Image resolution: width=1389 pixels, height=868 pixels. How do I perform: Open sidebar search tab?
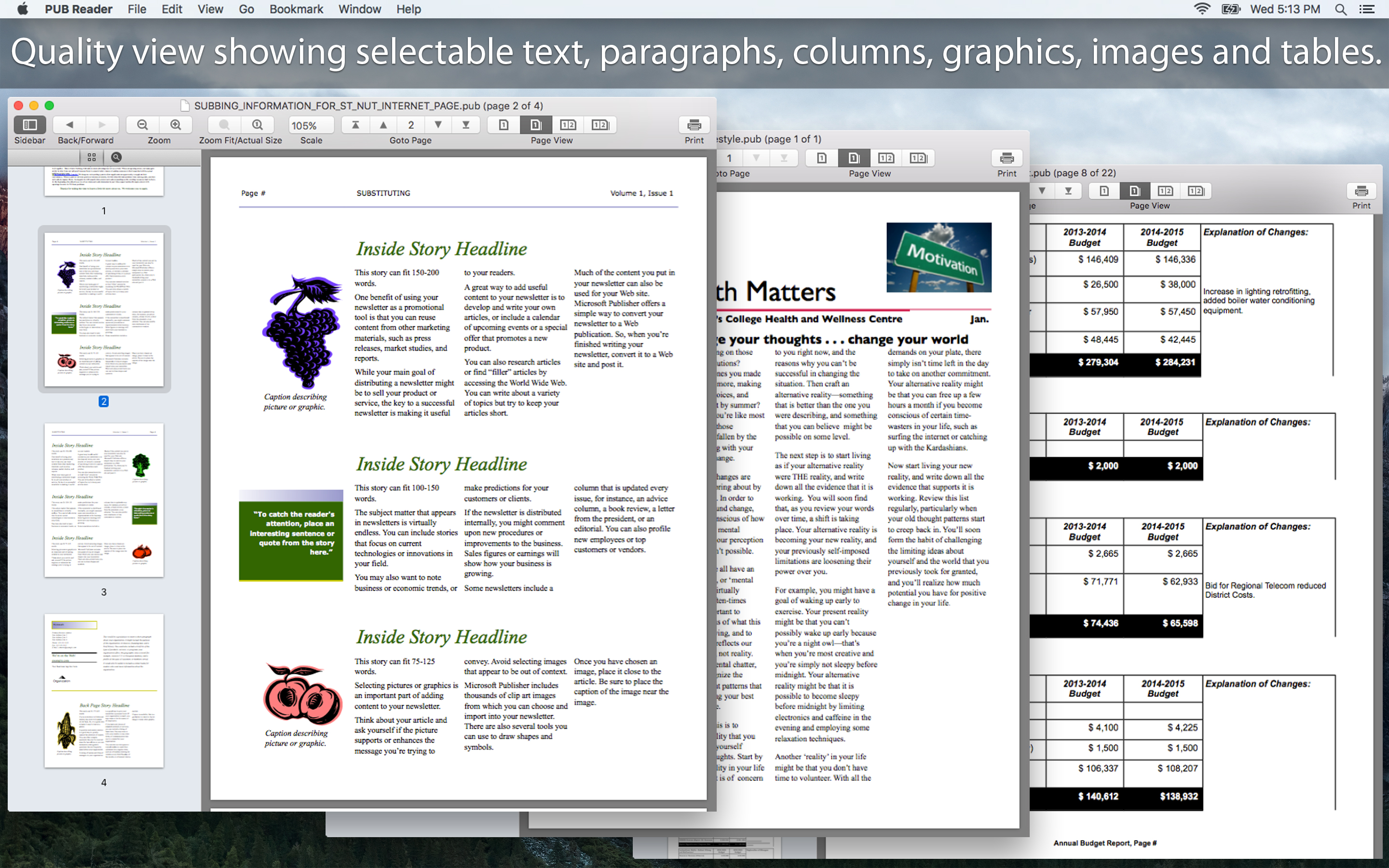pos(116,157)
